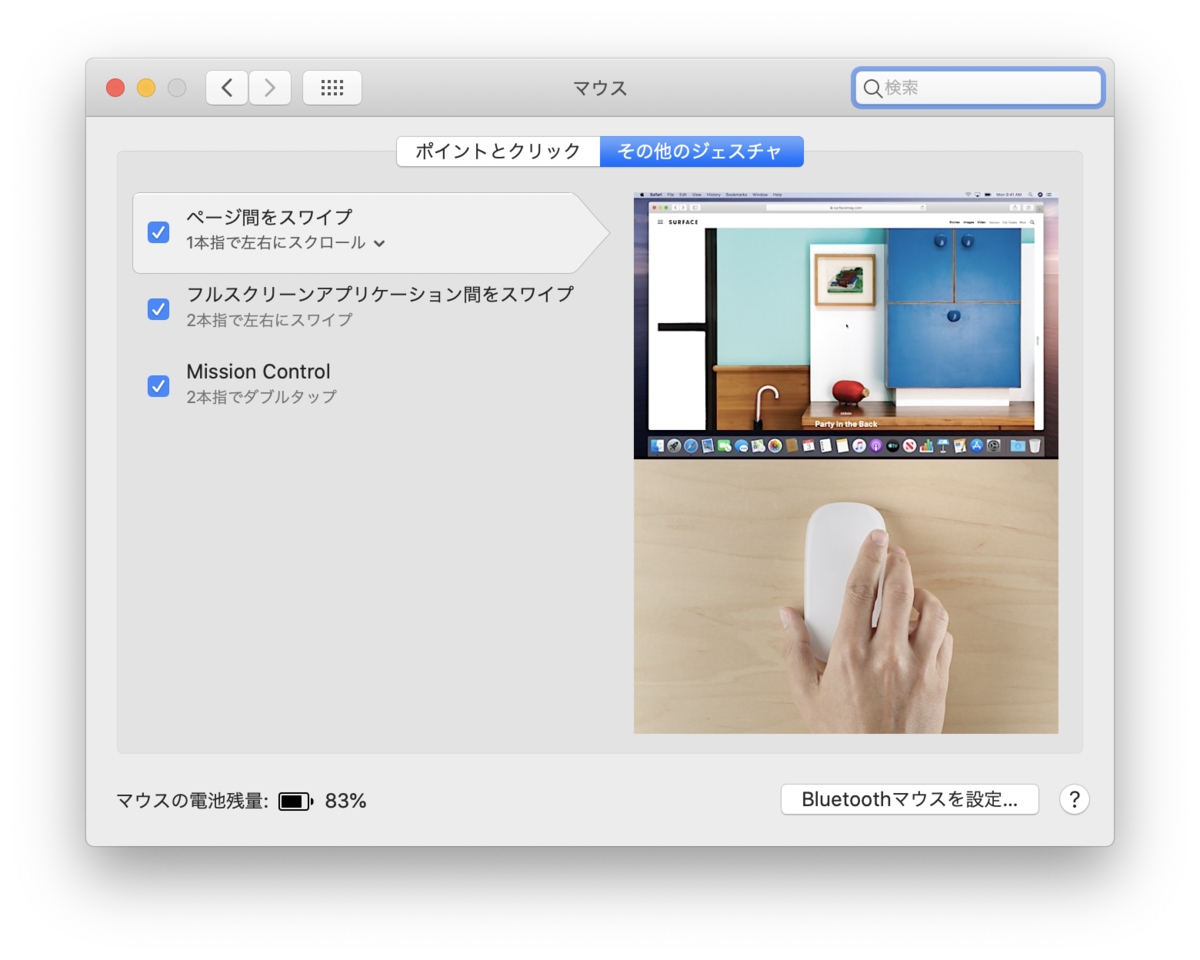Open help with question mark button
The image size is (1200, 960).
(1074, 800)
